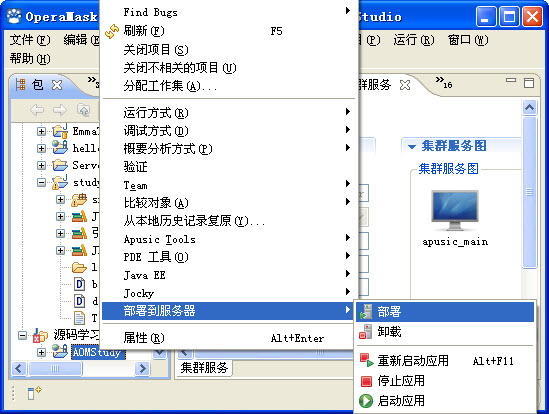
Task: Open the 比较对象(A) submenu
Action: (230, 203)
